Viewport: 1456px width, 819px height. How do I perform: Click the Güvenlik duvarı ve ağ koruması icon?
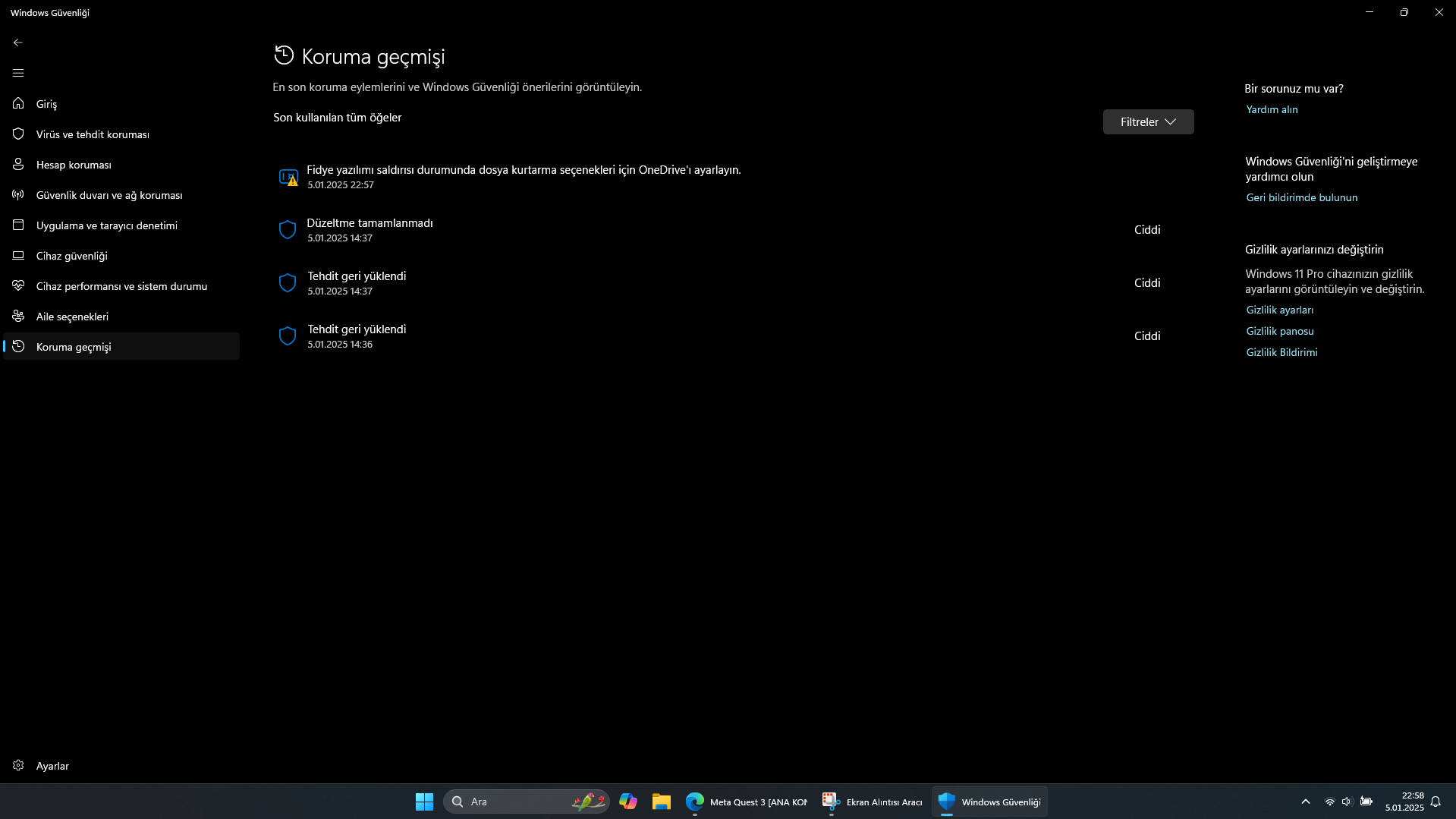pyautogui.click(x=18, y=195)
